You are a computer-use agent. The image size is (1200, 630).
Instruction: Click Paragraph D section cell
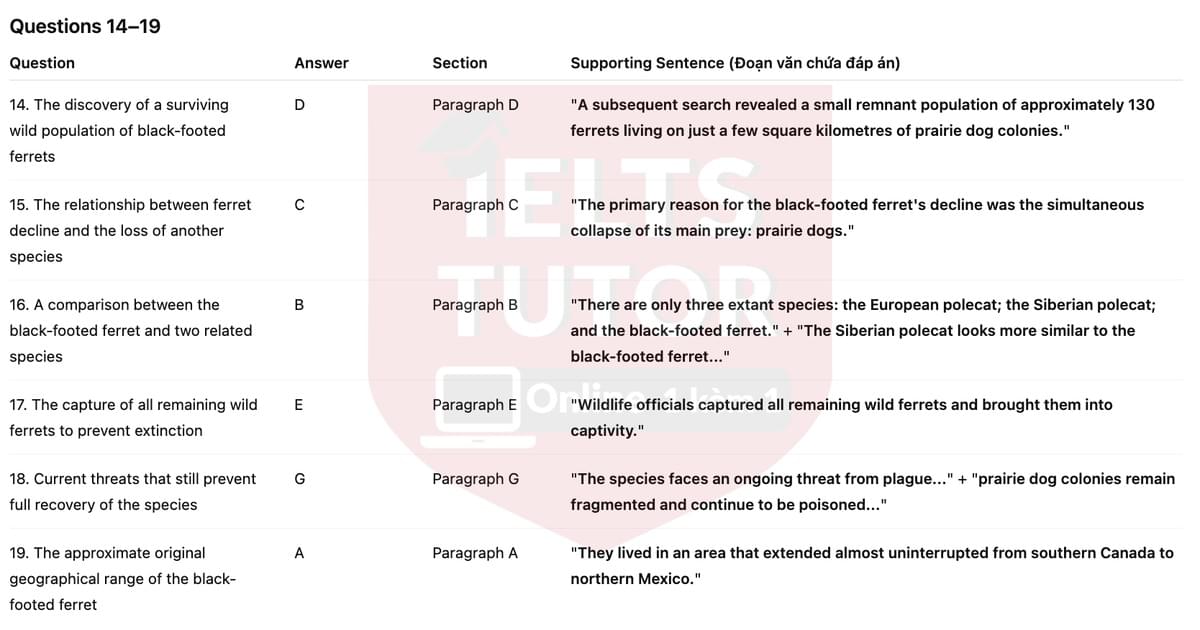tap(475, 105)
